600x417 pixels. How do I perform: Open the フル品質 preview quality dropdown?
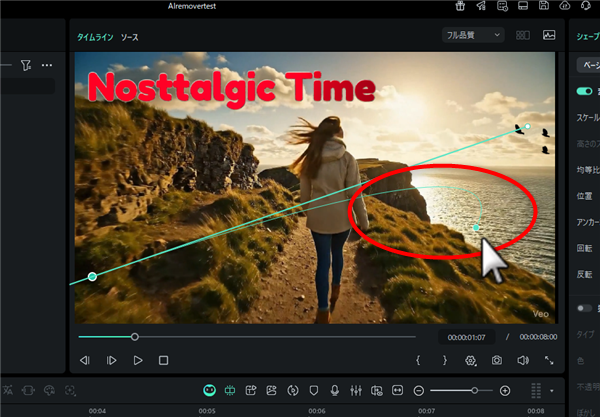coord(472,35)
